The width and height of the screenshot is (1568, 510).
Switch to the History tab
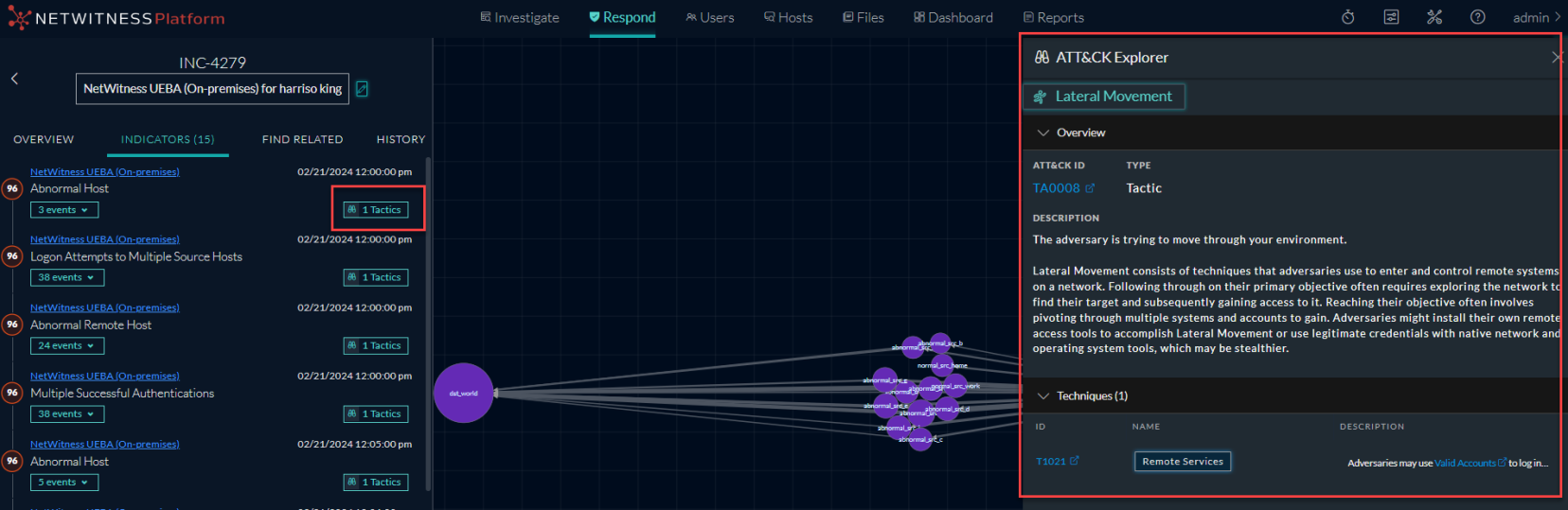401,139
